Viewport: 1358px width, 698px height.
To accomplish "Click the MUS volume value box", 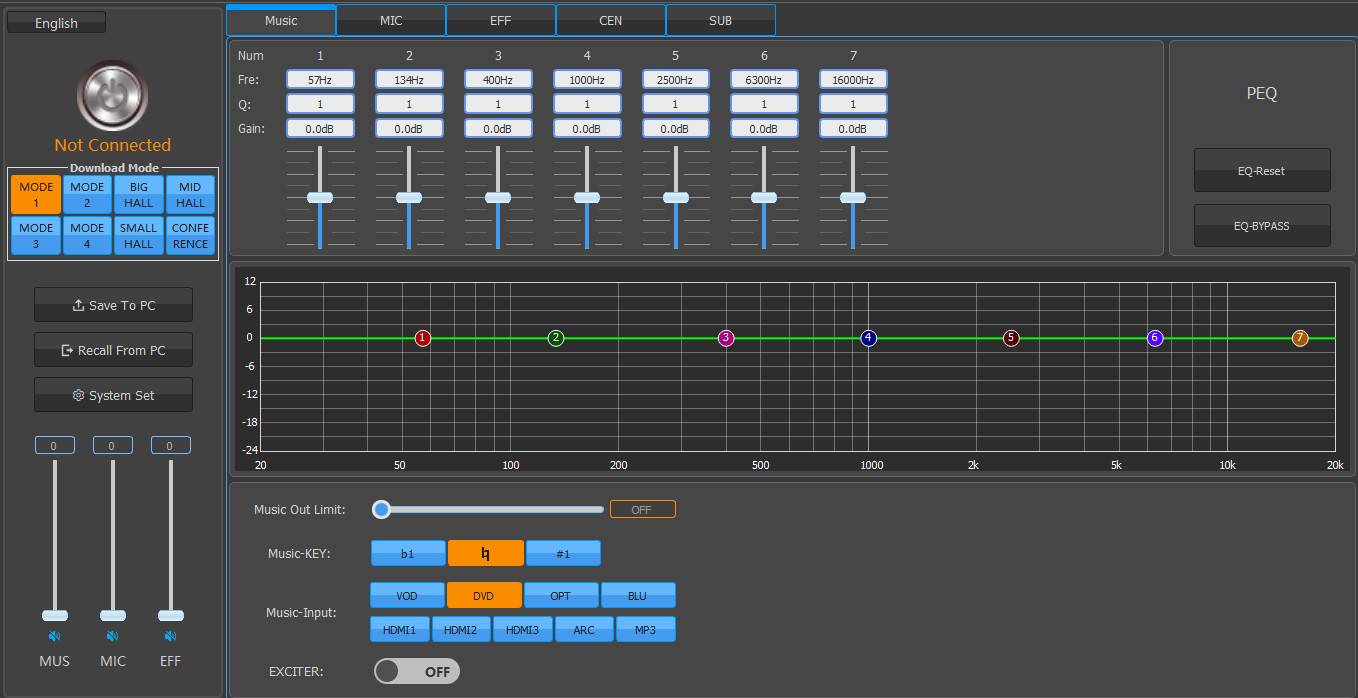I will tap(54, 445).
